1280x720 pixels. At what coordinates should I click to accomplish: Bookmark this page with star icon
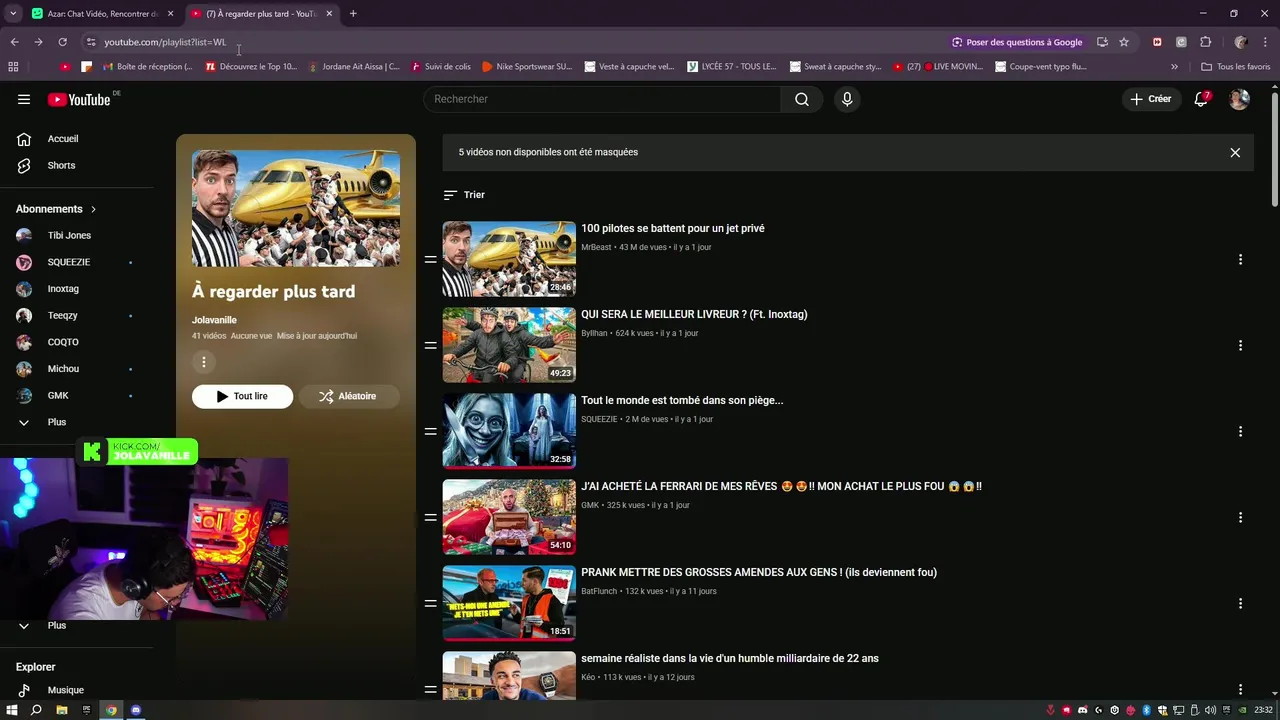tap(1124, 42)
